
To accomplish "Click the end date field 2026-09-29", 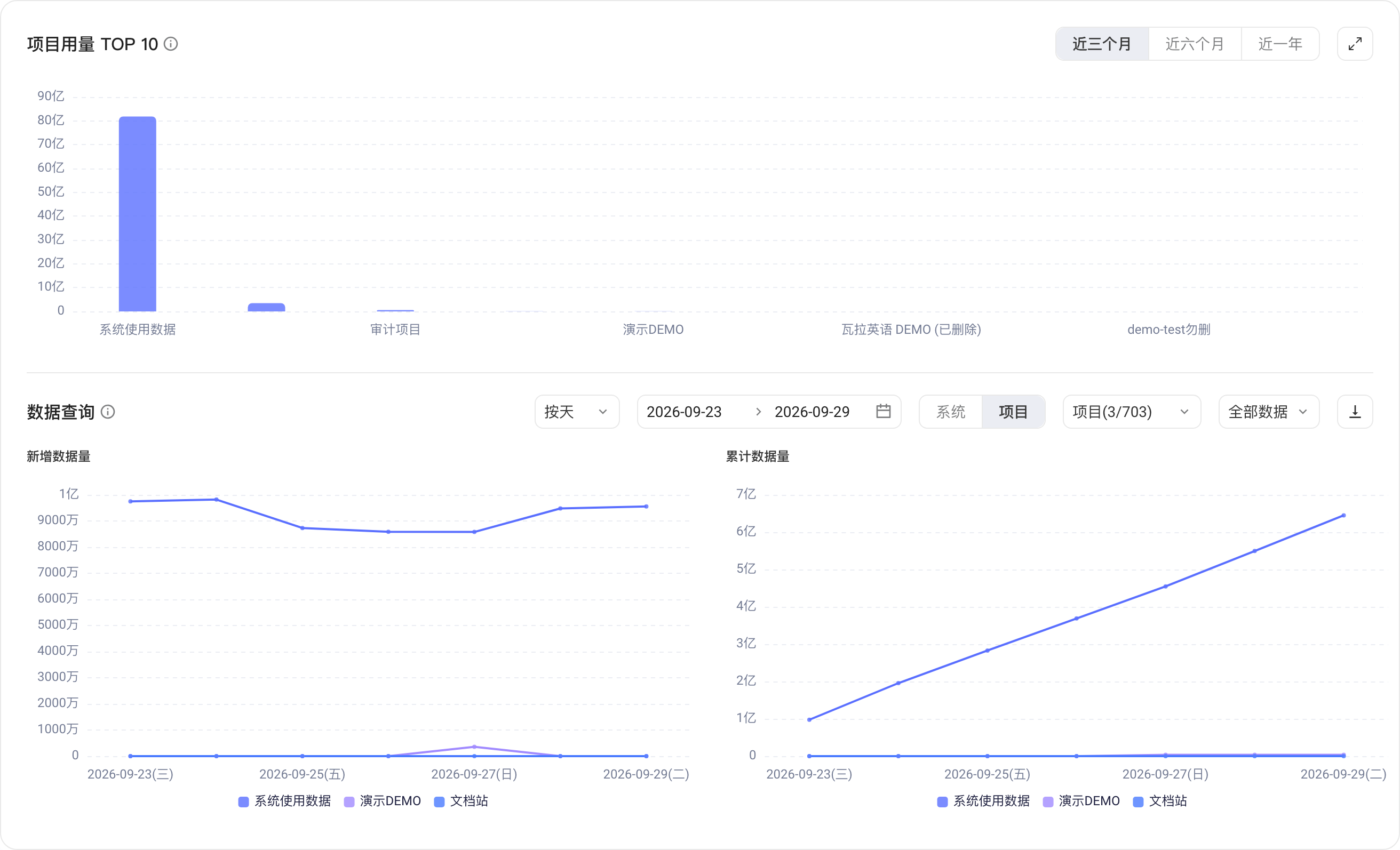I will coord(812,412).
